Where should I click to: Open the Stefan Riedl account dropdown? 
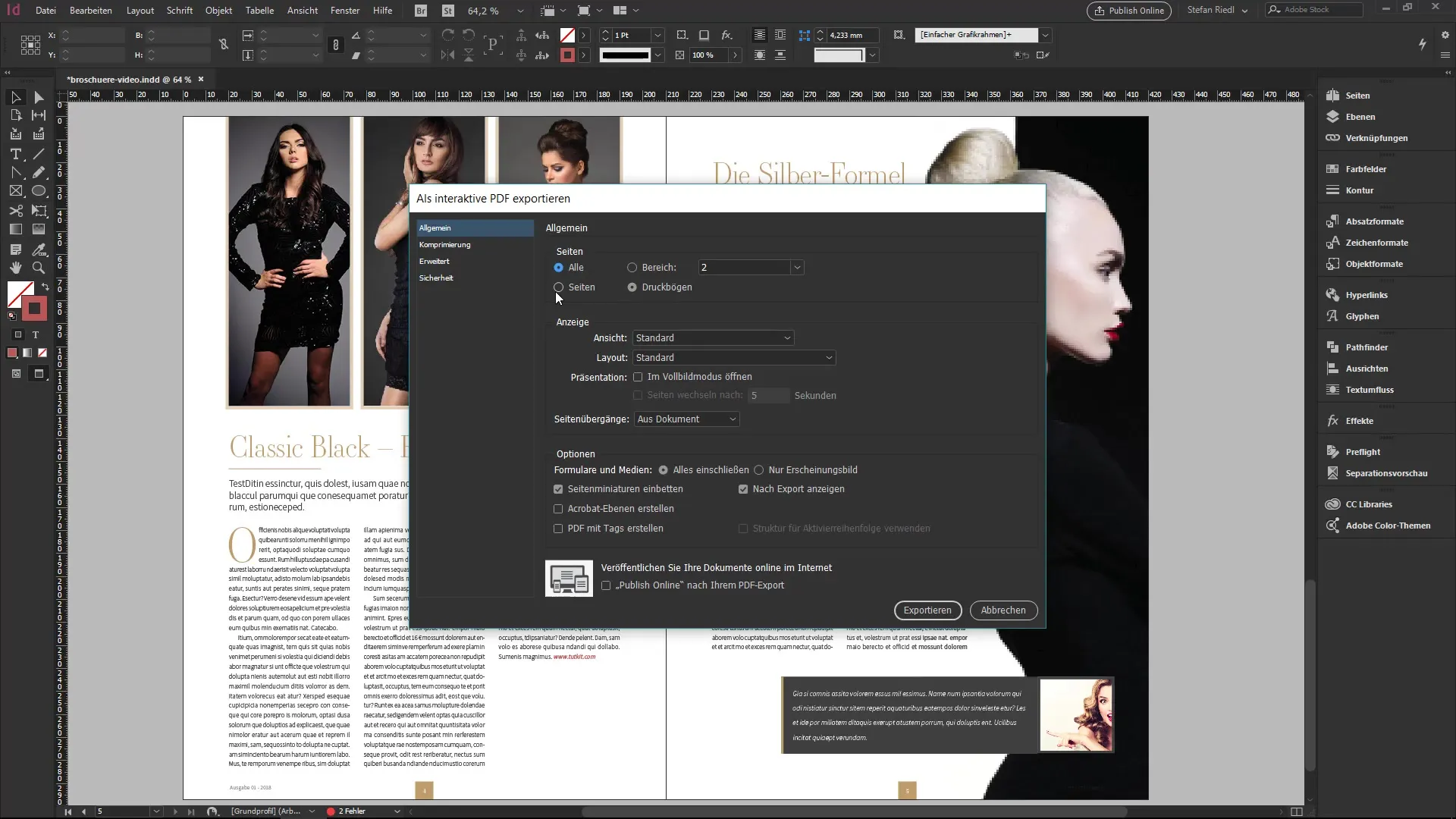pos(1217,11)
